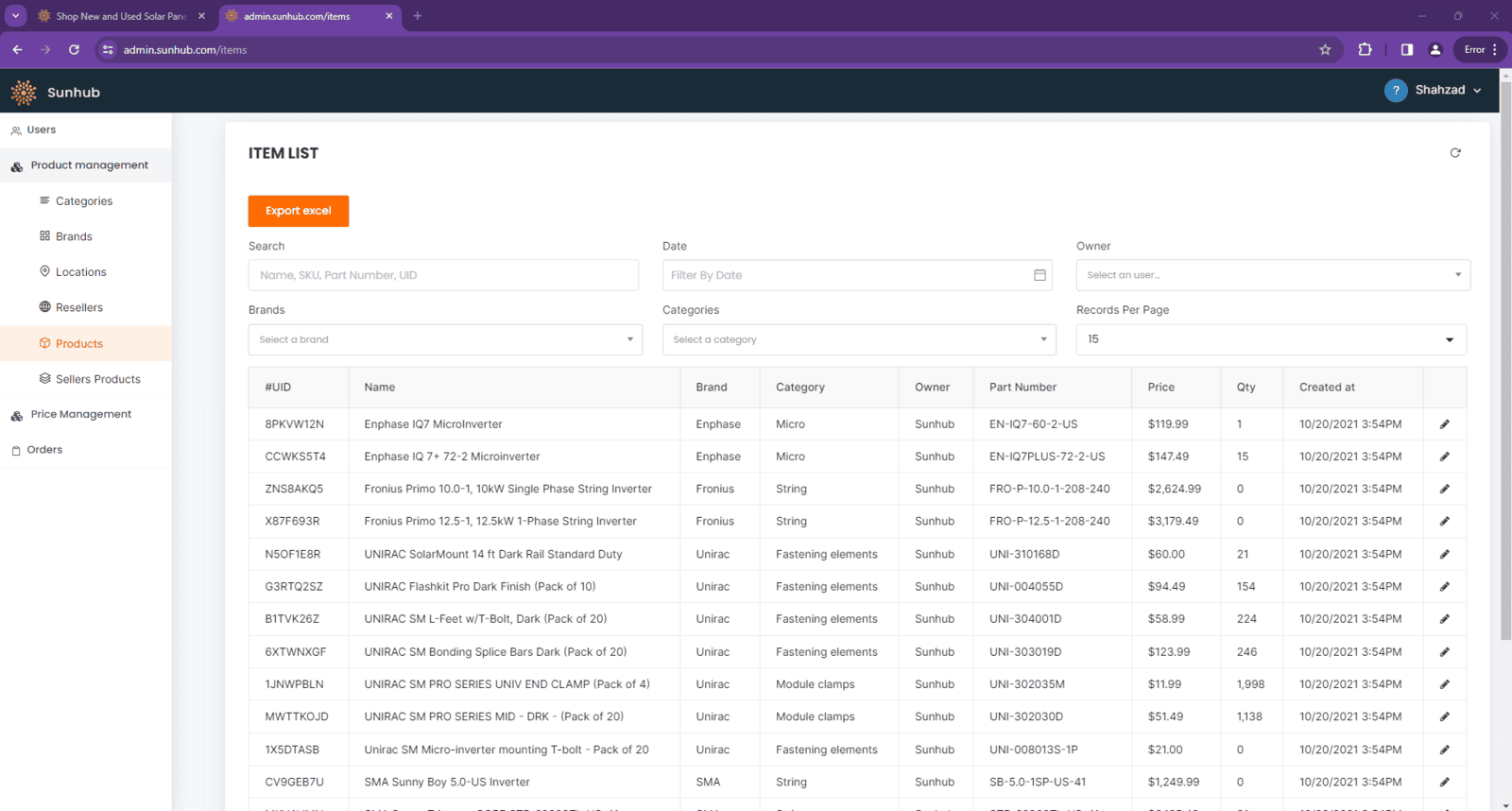1512x811 pixels.
Task: Click the Sunhub sun logo icon
Action: tap(24, 92)
